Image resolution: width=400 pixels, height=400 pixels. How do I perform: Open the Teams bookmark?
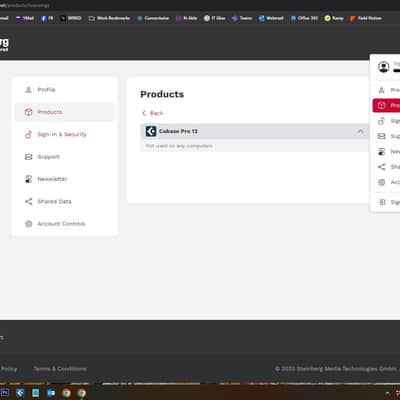coord(242,18)
